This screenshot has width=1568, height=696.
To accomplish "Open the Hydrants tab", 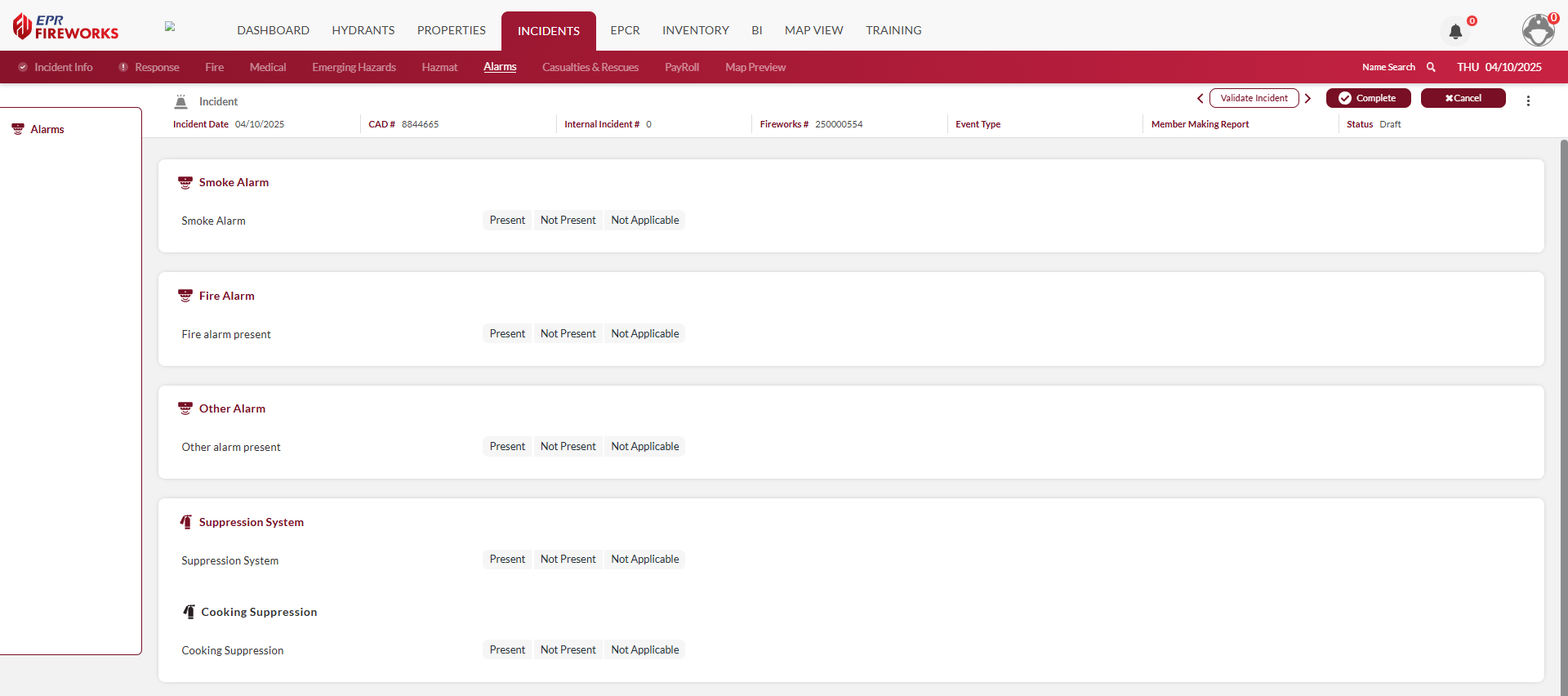I will coord(363,30).
